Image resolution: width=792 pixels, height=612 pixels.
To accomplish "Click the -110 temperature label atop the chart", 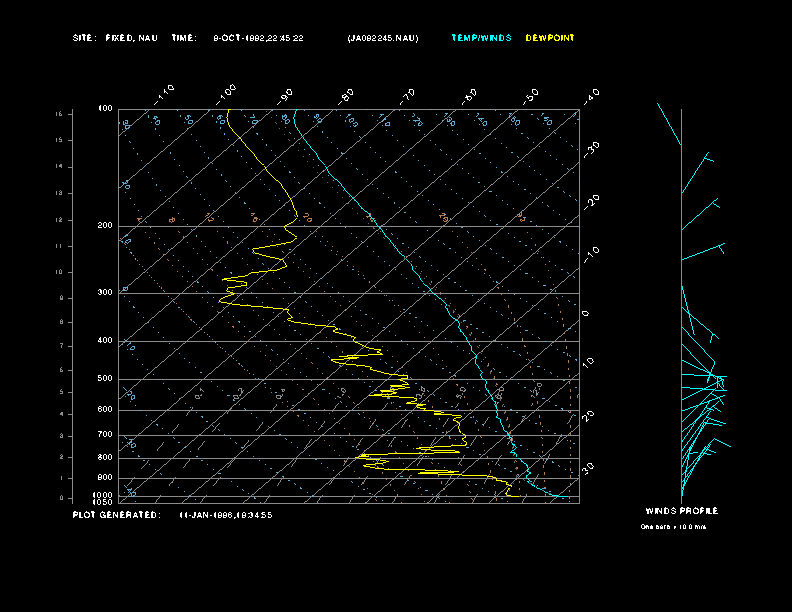I will click(166, 93).
